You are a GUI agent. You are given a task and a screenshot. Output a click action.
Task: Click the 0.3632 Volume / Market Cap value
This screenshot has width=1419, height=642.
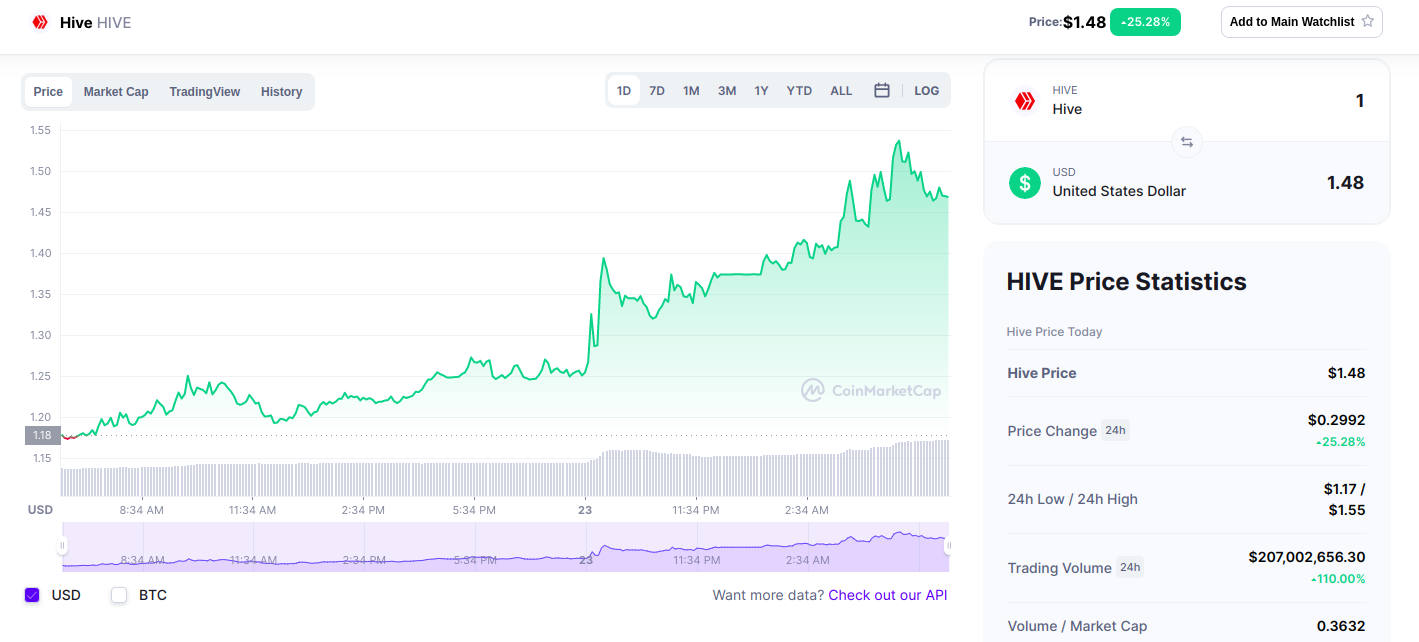click(1341, 626)
